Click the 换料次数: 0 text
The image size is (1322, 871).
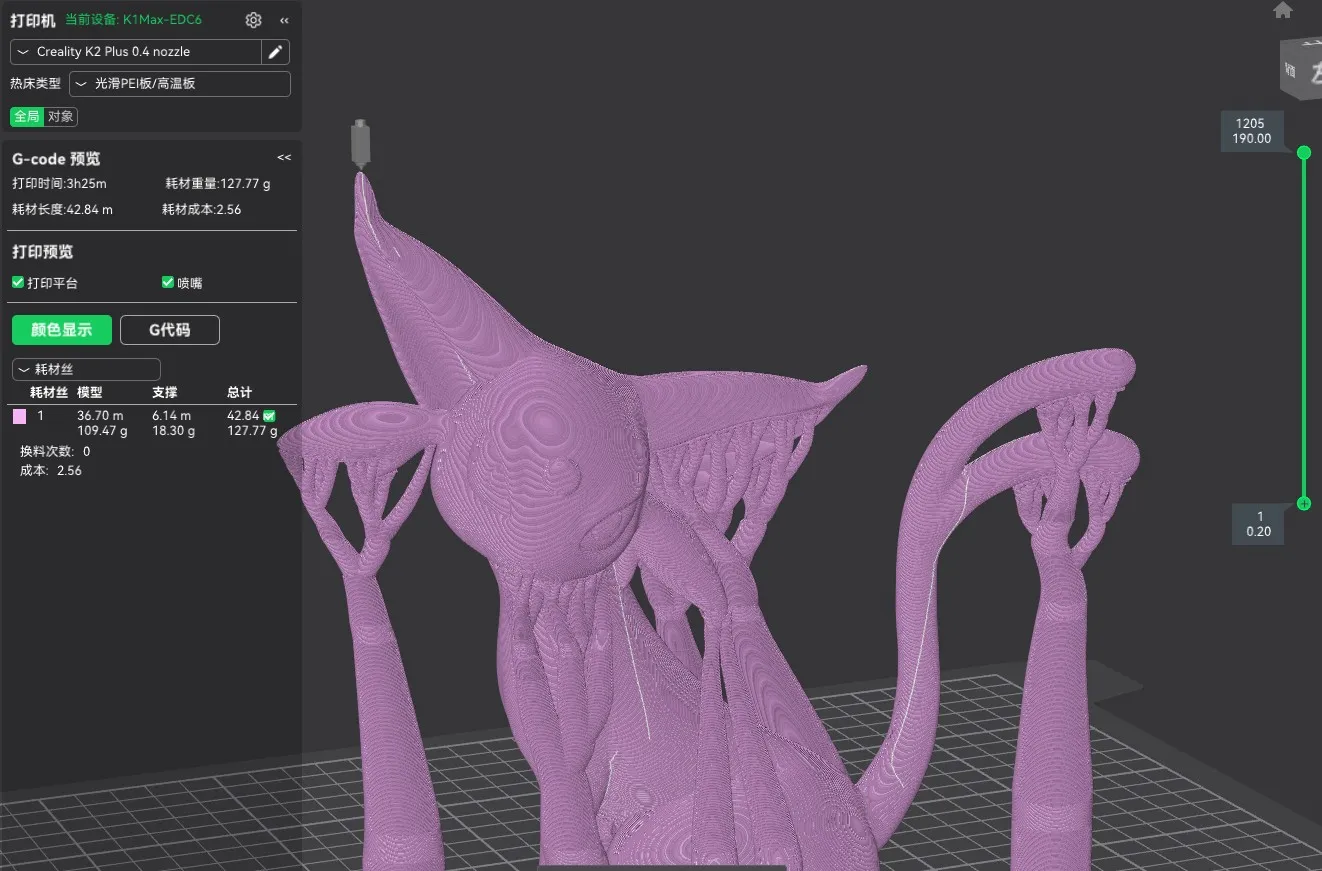click(55, 452)
